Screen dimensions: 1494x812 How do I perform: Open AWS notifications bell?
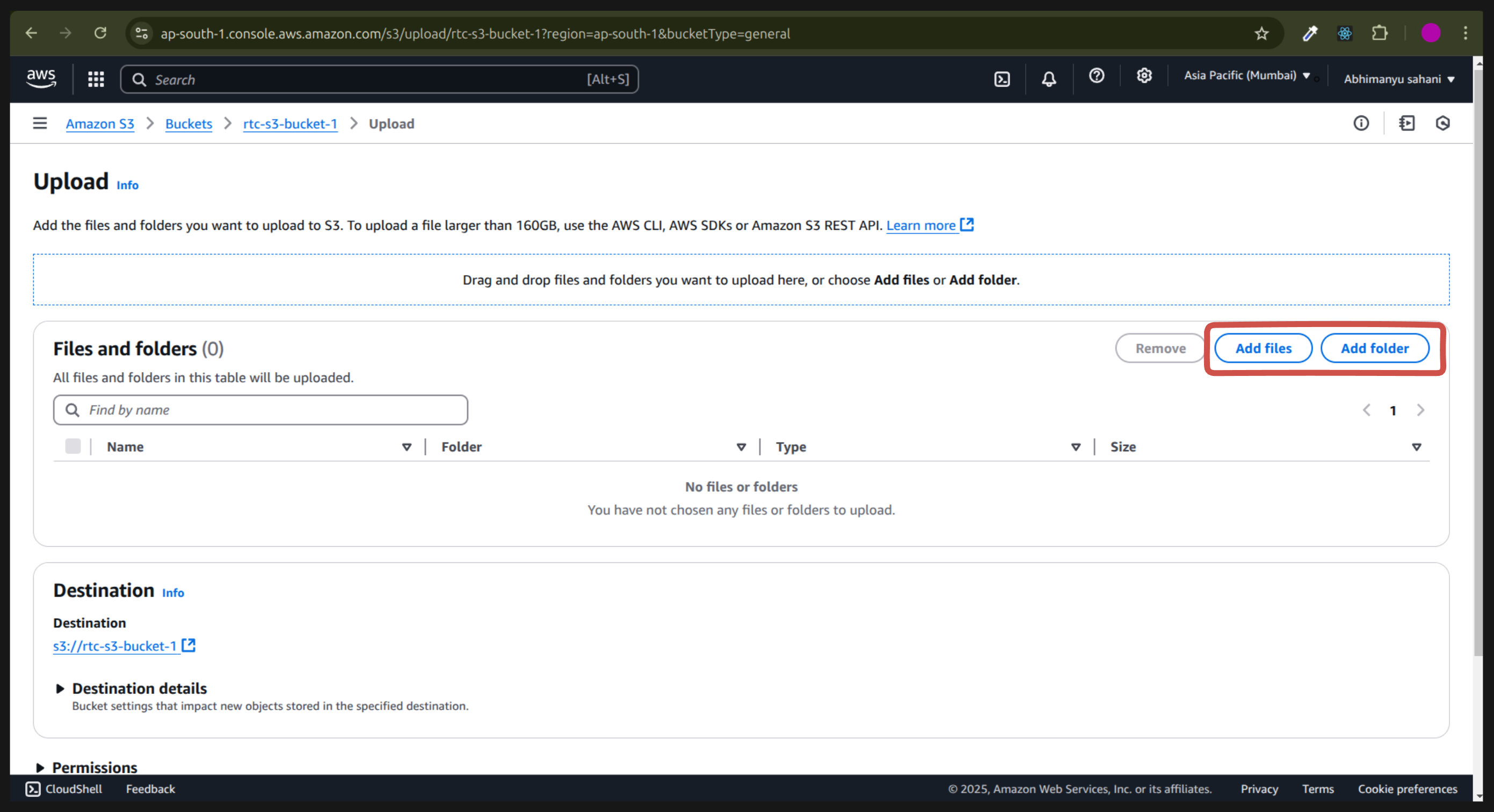(1049, 79)
